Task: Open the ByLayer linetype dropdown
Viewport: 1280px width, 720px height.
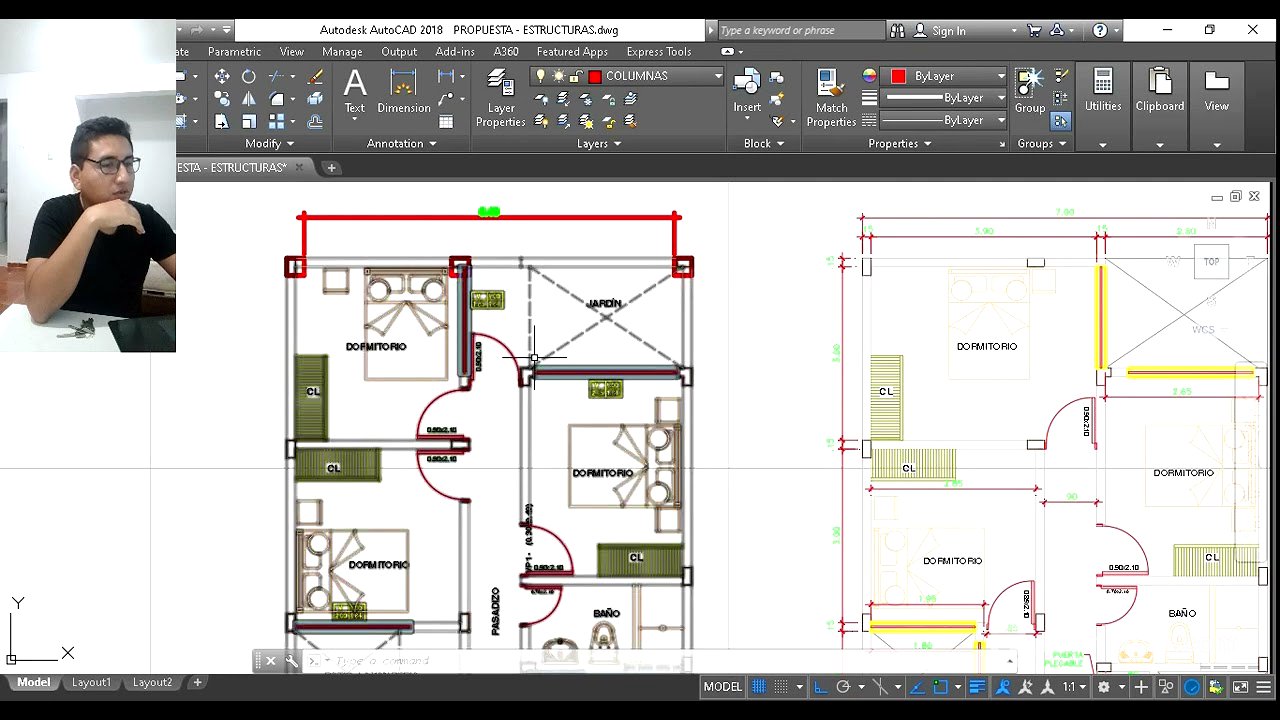Action: (x=1001, y=120)
